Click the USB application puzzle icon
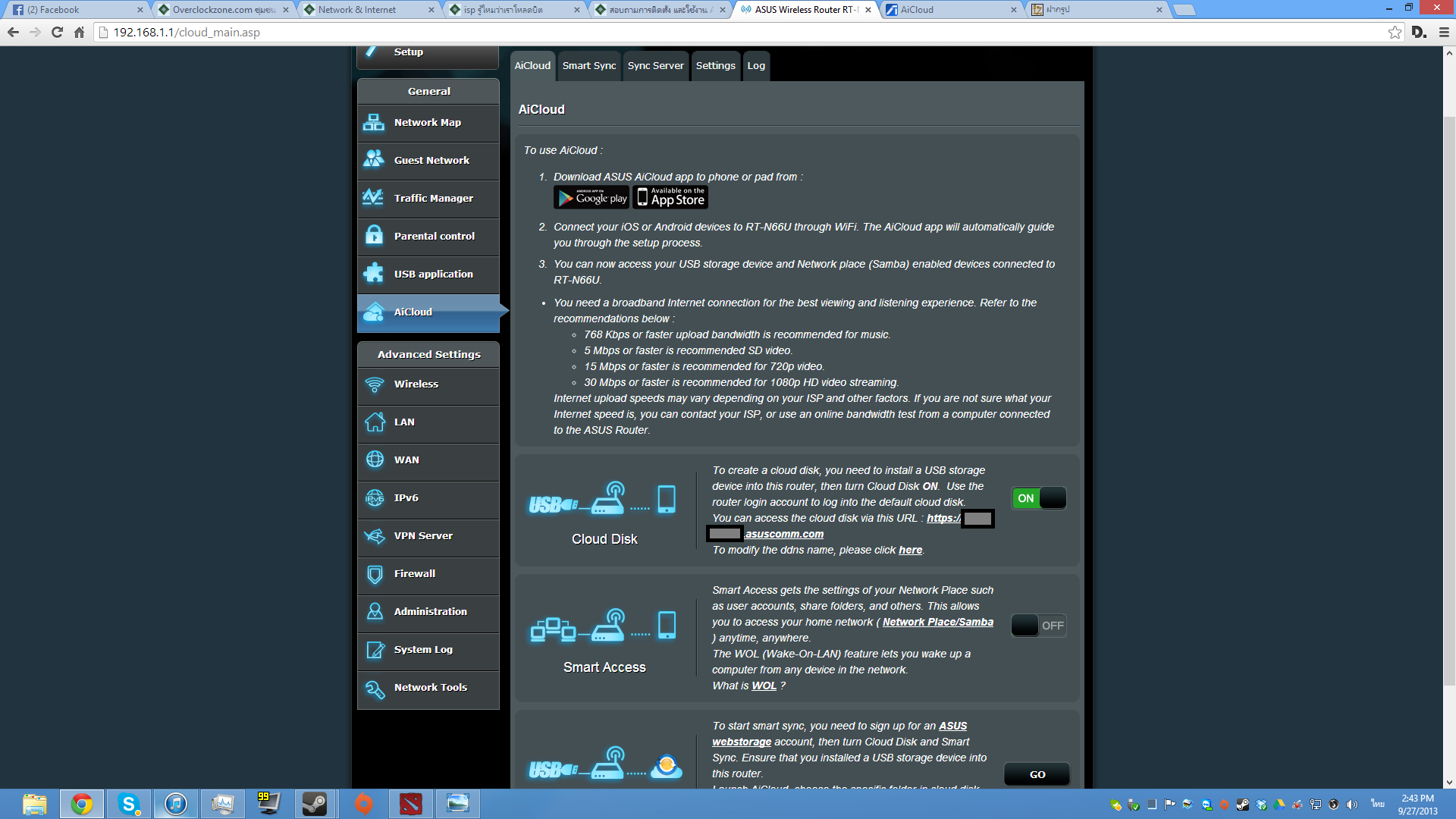This screenshot has width=1456, height=819. tap(374, 274)
